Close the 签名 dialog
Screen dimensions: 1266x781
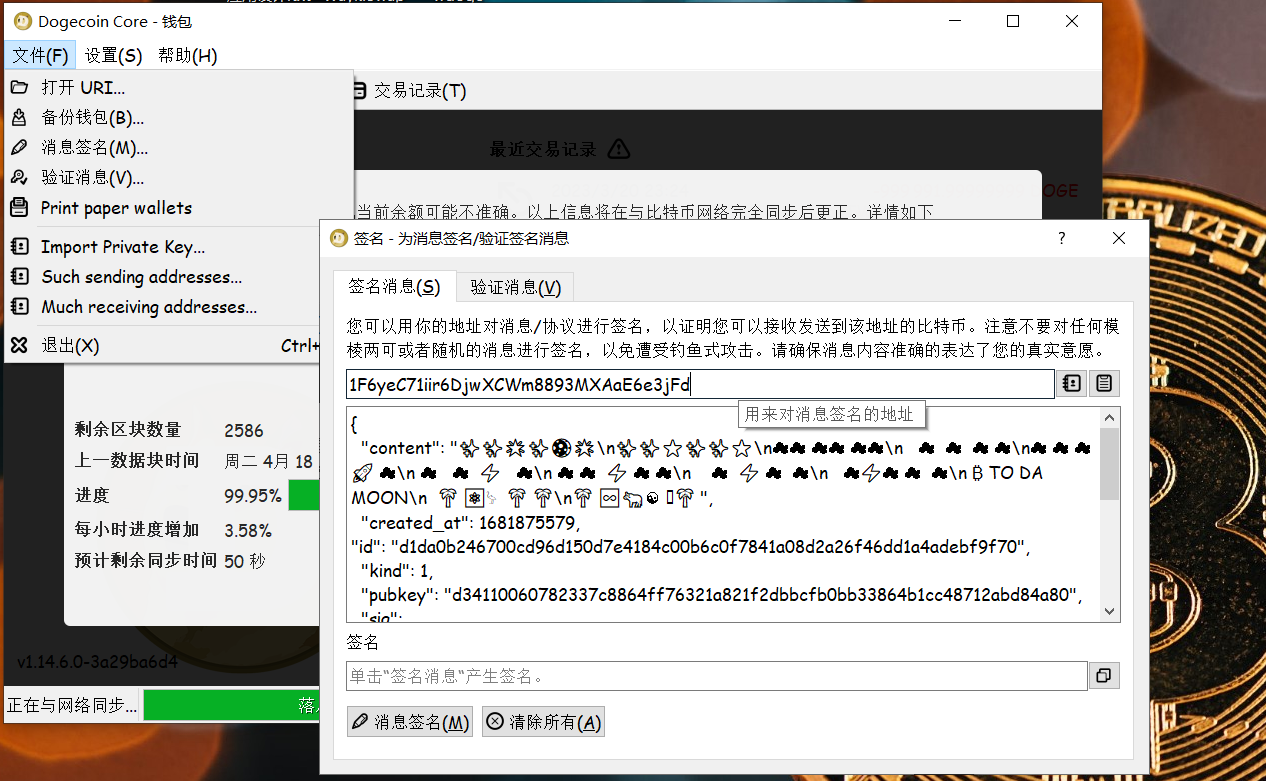[x=1119, y=238]
